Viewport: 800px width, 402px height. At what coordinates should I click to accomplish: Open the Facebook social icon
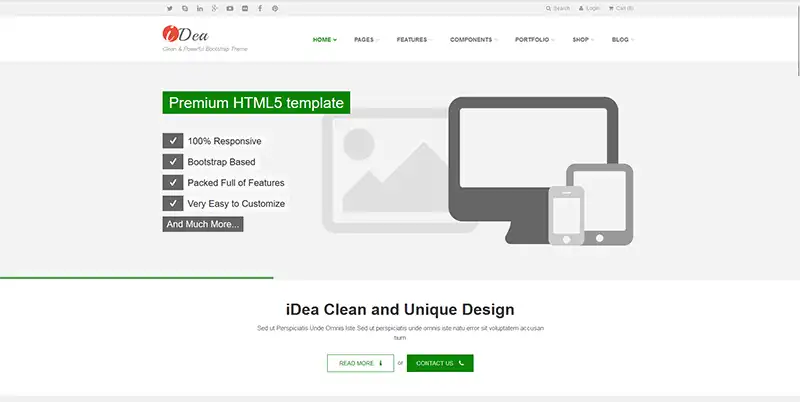click(260, 8)
